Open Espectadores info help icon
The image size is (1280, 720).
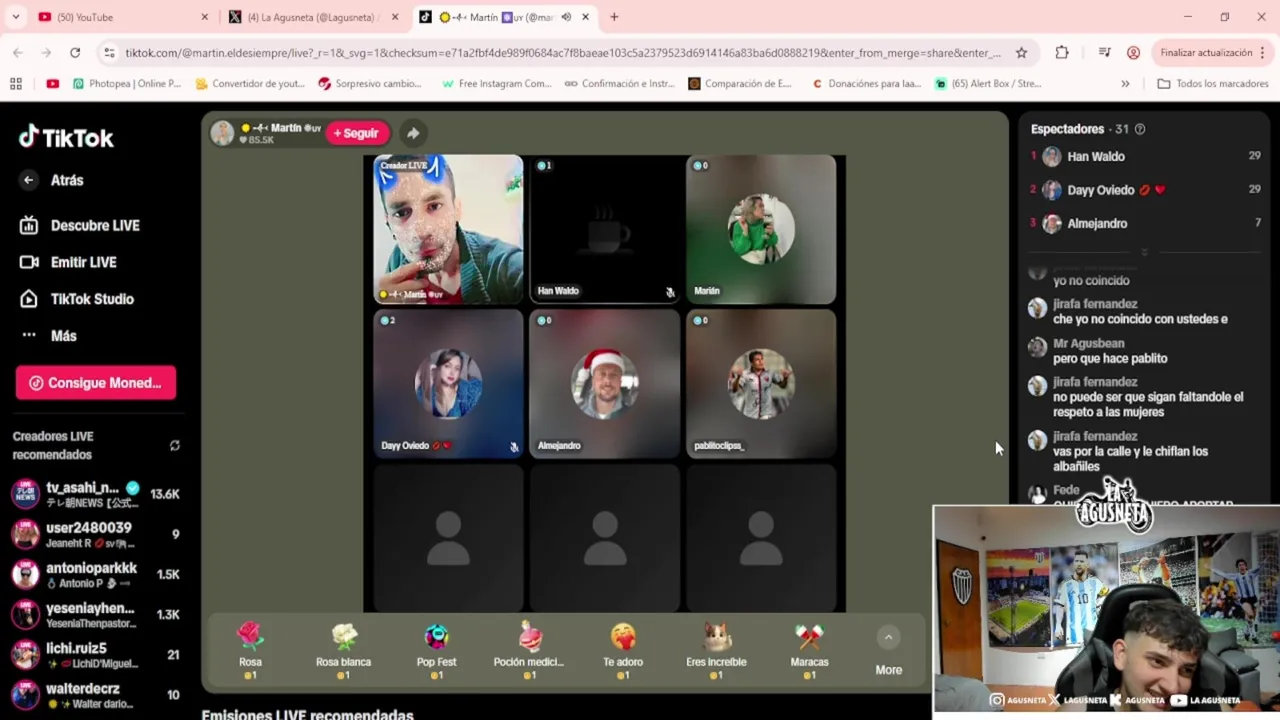(1140, 129)
